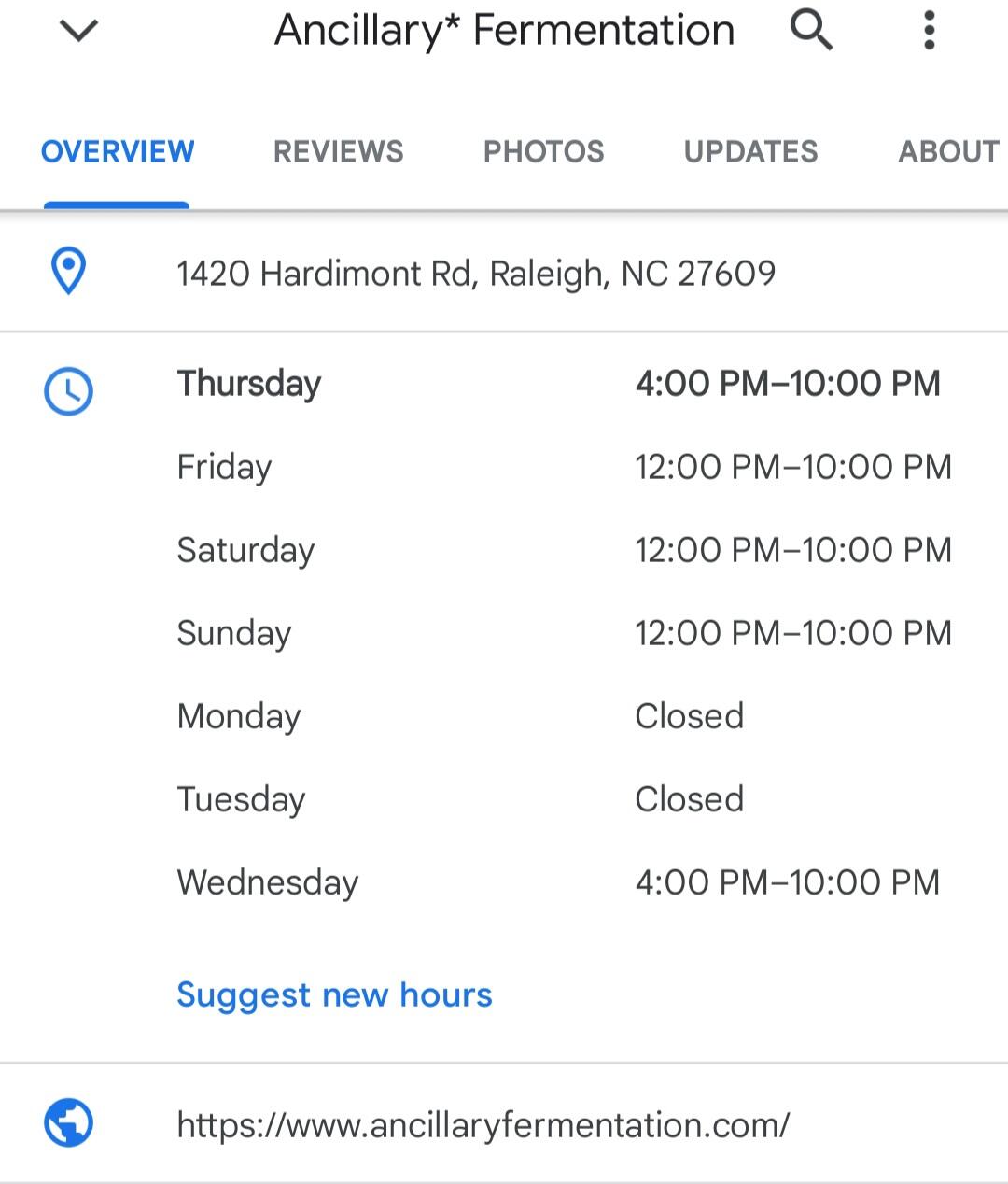Tap the Sunday hours entry

point(565,633)
